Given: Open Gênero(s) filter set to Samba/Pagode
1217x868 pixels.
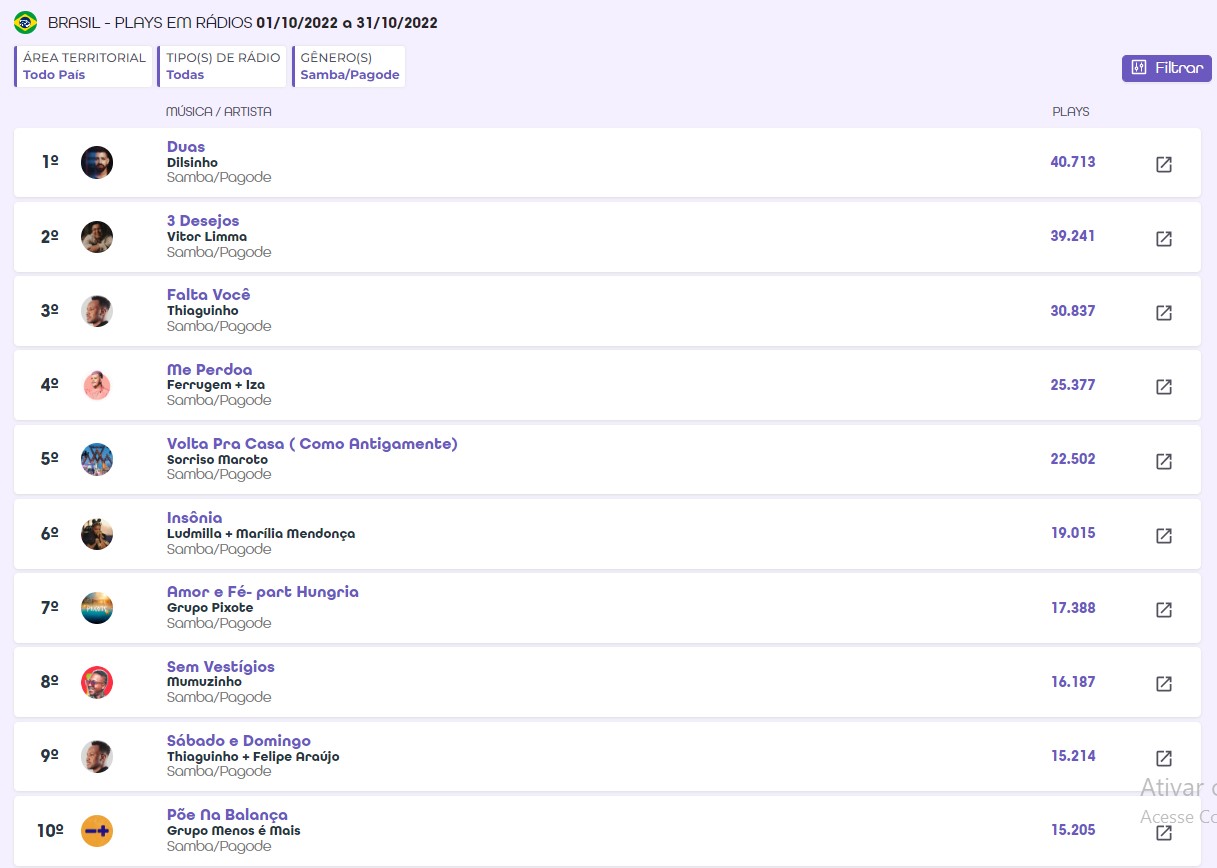Looking at the screenshot, I should click(x=349, y=67).
